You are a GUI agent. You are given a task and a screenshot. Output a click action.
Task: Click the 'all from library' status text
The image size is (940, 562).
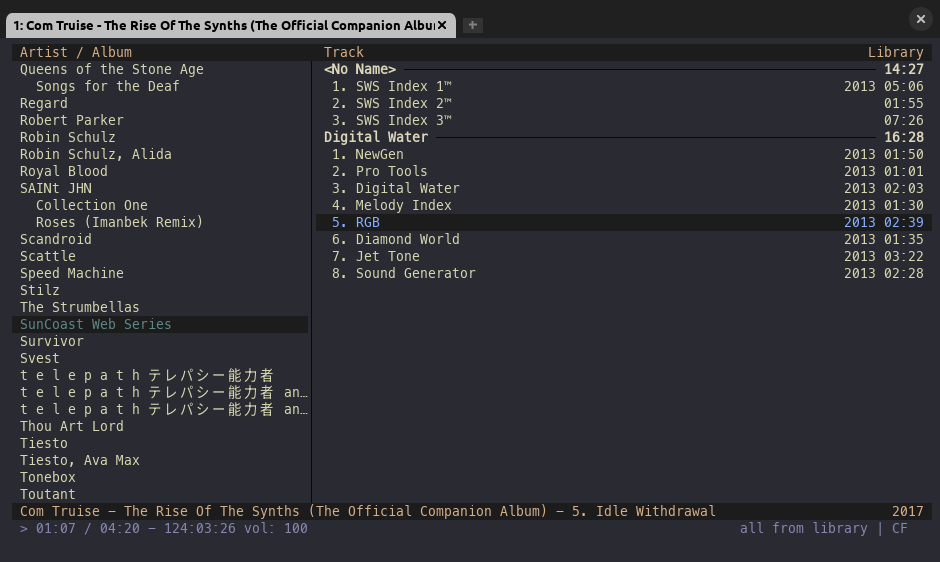pos(803,528)
